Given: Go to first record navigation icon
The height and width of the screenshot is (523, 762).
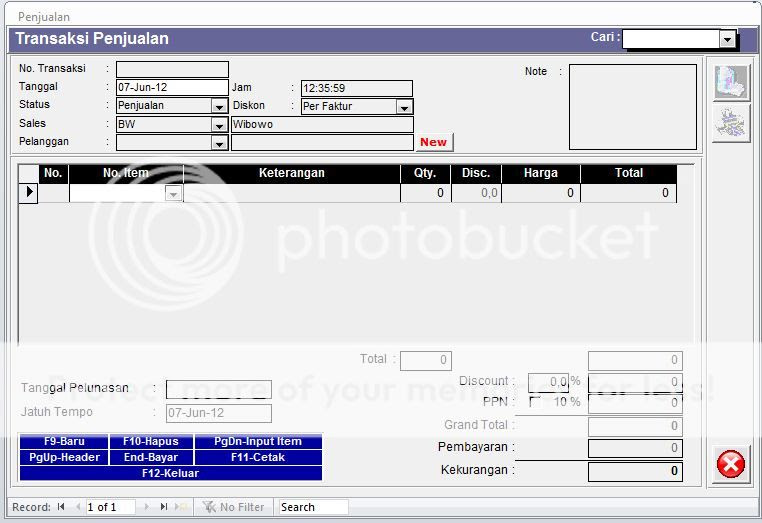Looking at the screenshot, I should pyautogui.click(x=61, y=507).
